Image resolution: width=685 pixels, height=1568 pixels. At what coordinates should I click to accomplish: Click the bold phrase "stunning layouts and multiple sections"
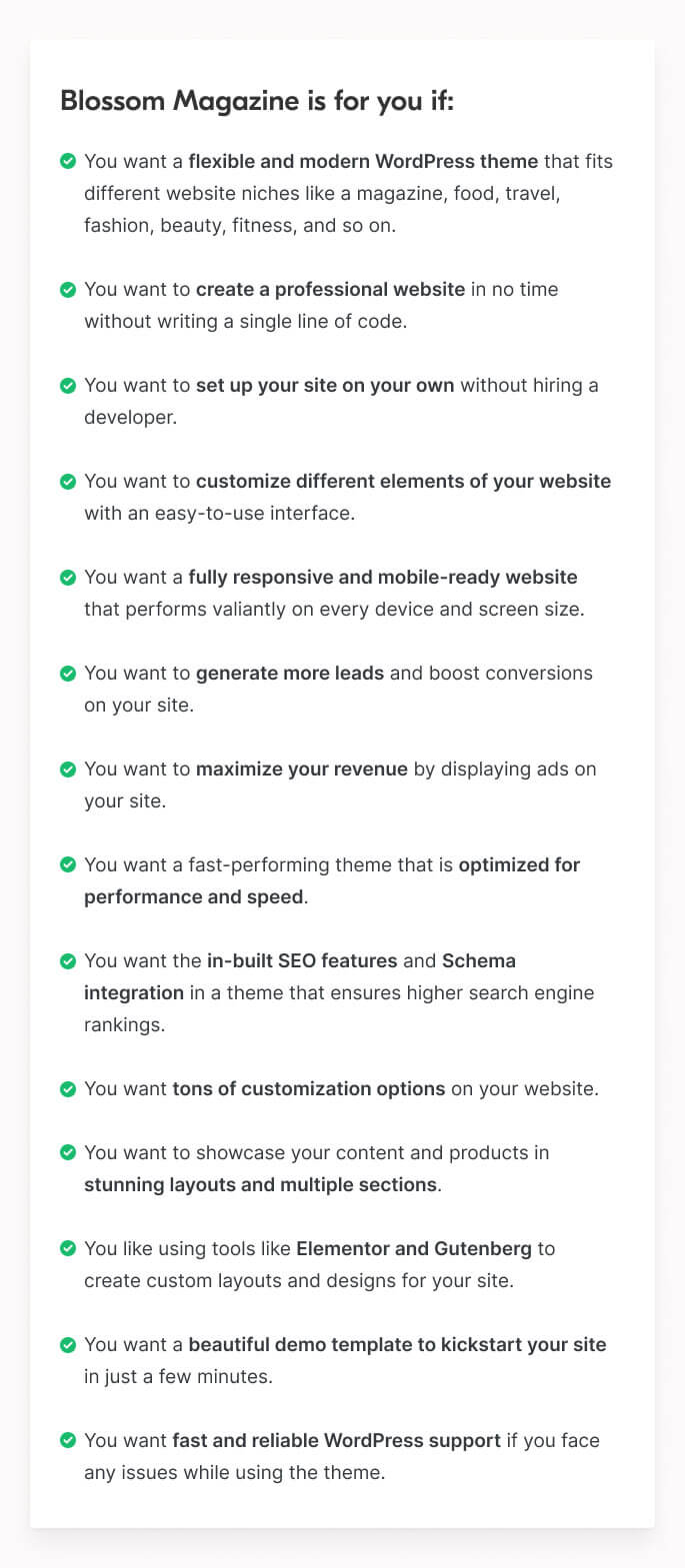click(261, 1185)
